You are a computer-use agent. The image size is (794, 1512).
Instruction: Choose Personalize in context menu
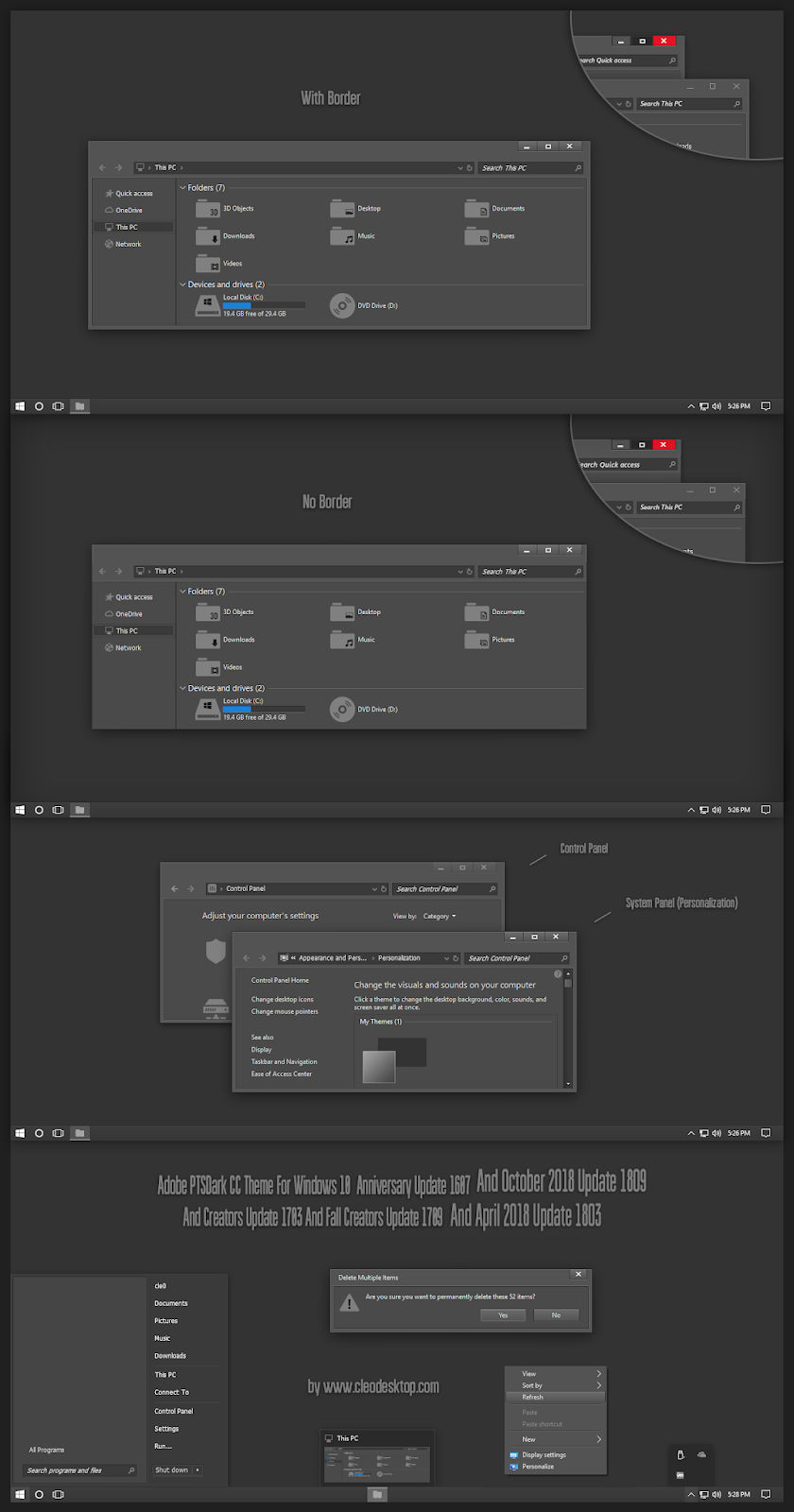coord(555,1467)
